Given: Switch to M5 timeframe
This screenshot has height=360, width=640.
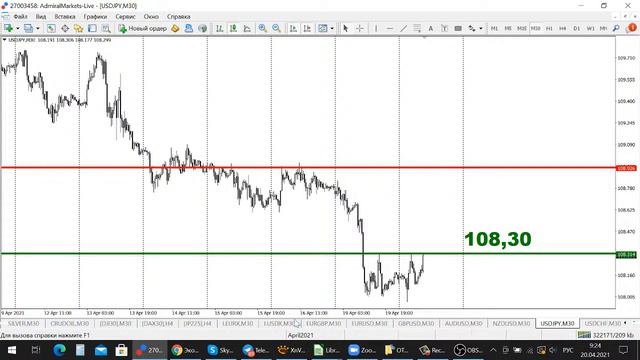Looking at the screenshot, I should pyautogui.click(x=508, y=28).
